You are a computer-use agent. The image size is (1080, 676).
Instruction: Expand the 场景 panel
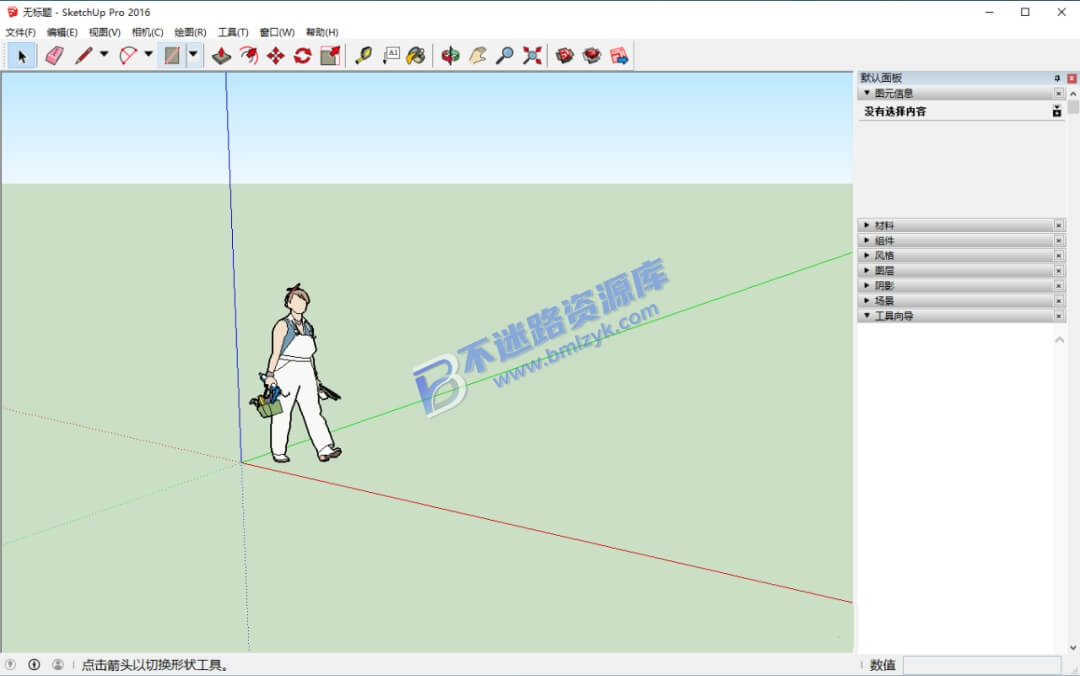(x=867, y=300)
